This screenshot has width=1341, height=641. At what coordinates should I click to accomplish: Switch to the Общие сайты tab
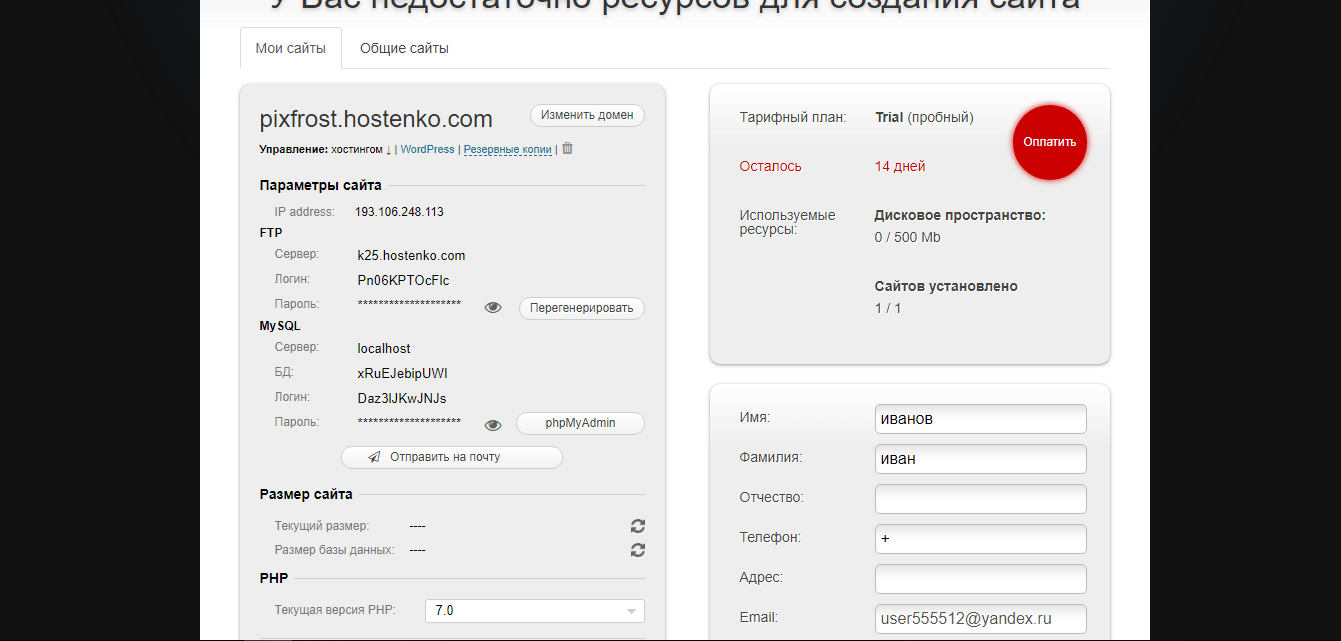click(x=404, y=48)
